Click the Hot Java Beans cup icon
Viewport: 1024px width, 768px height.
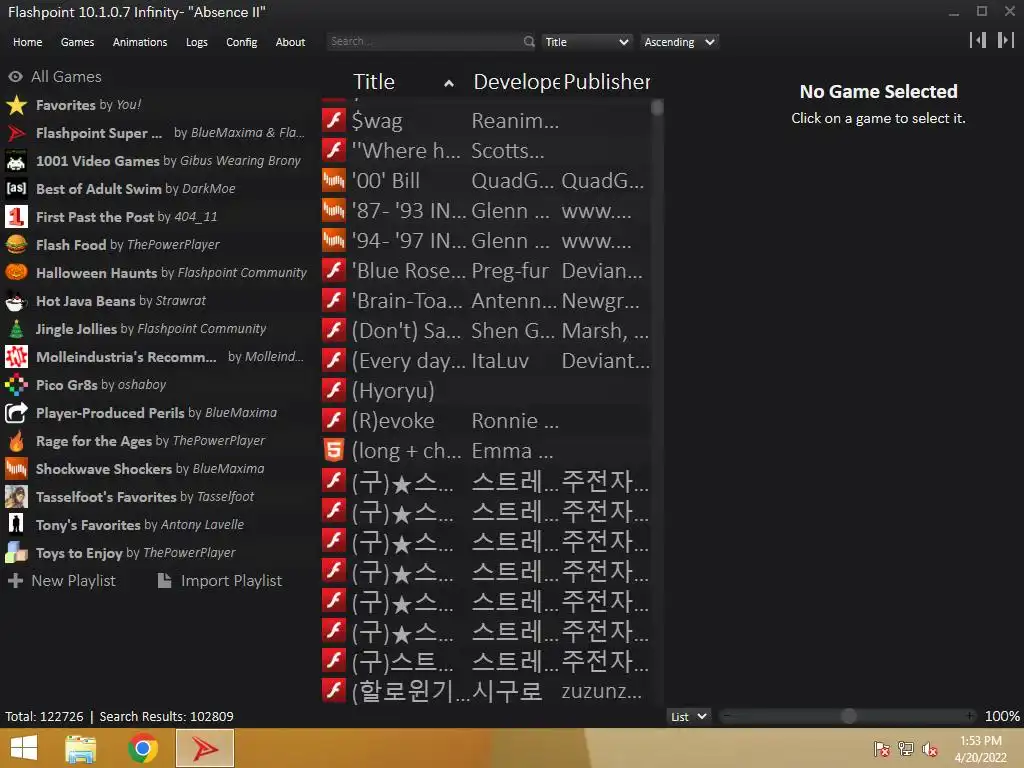coord(16,300)
